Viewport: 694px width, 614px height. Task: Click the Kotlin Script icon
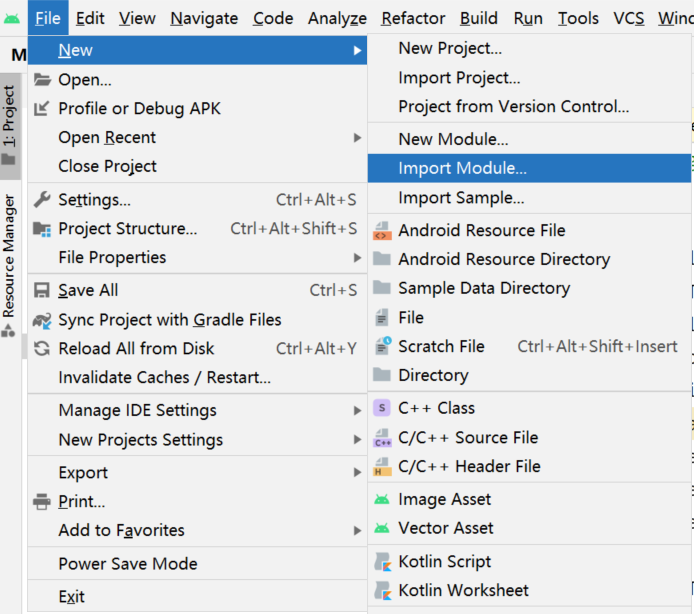[x=383, y=562]
